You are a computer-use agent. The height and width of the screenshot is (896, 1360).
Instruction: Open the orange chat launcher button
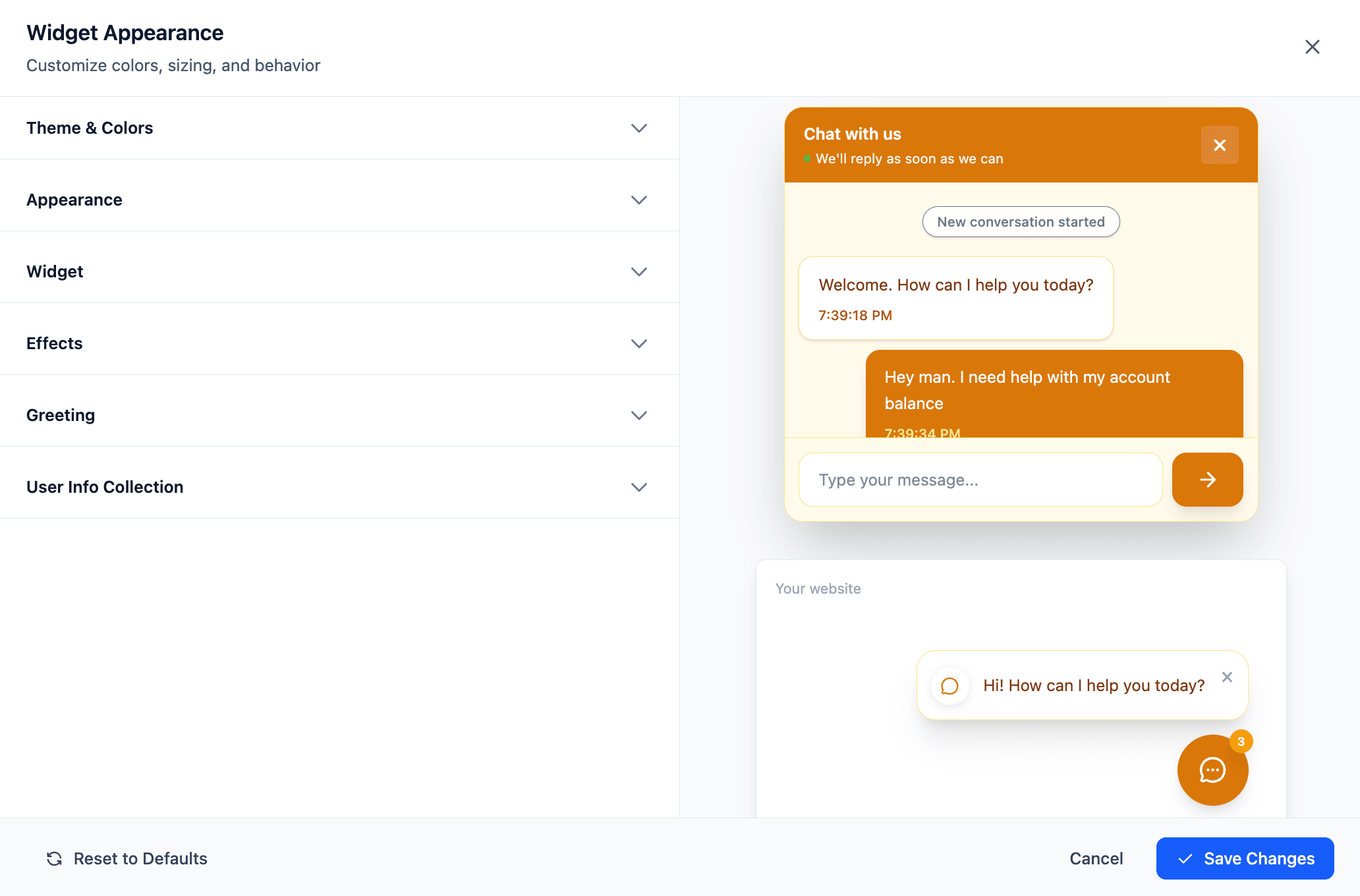point(1212,770)
